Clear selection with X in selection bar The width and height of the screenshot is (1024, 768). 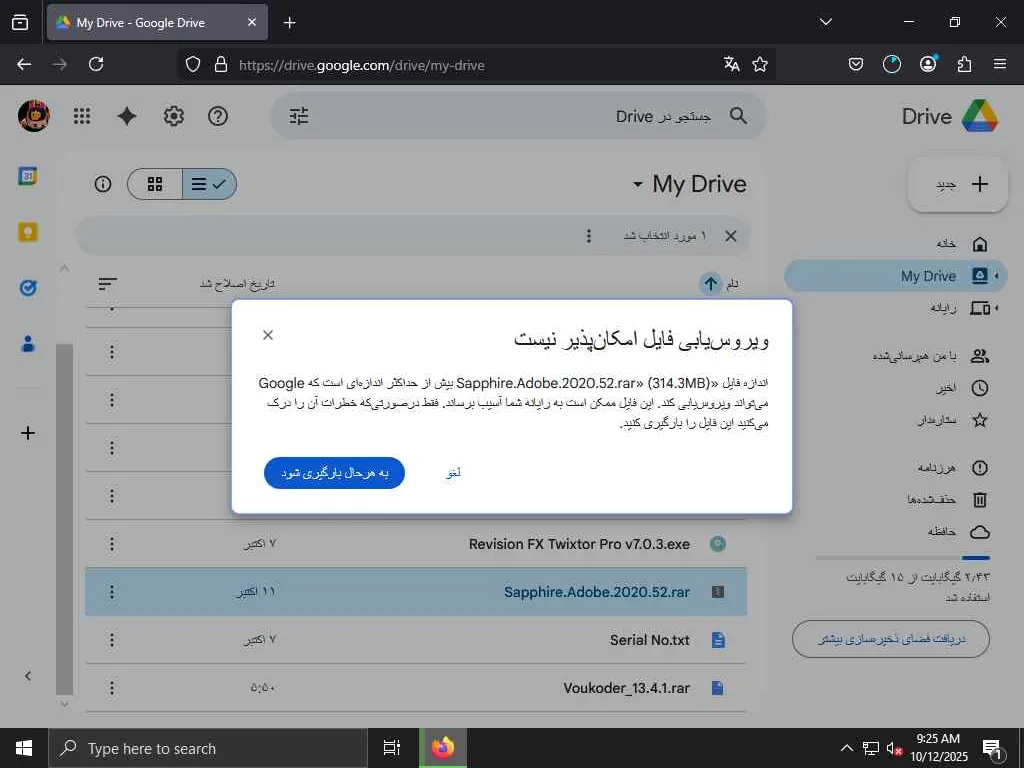pos(731,236)
